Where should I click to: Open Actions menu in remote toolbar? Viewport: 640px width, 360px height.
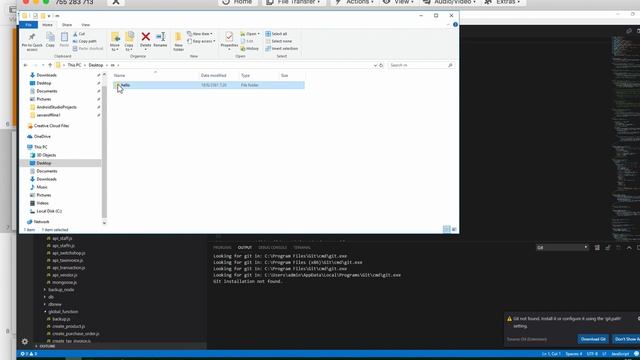click(354, 2)
